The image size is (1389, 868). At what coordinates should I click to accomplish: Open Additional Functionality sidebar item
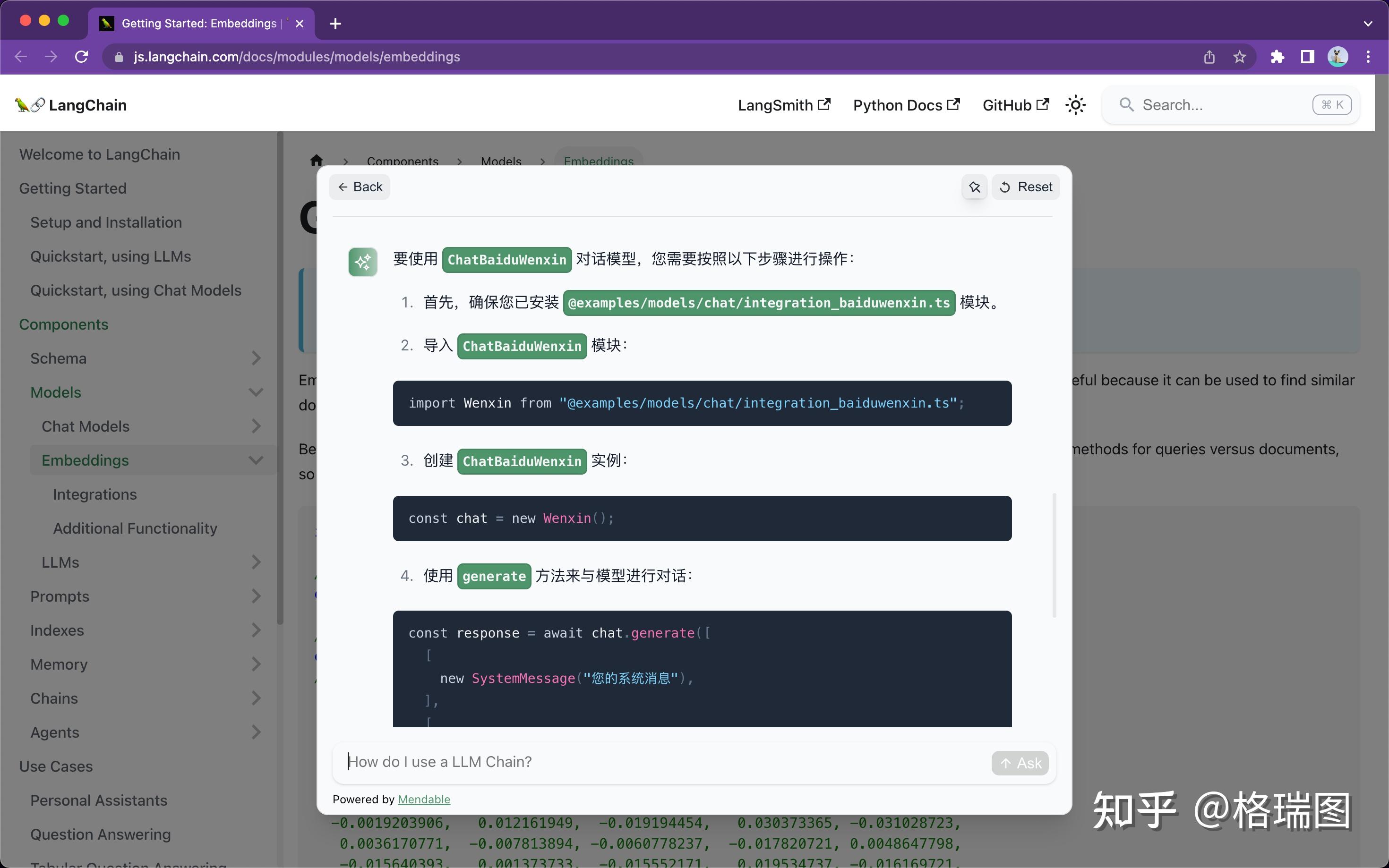(135, 528)
